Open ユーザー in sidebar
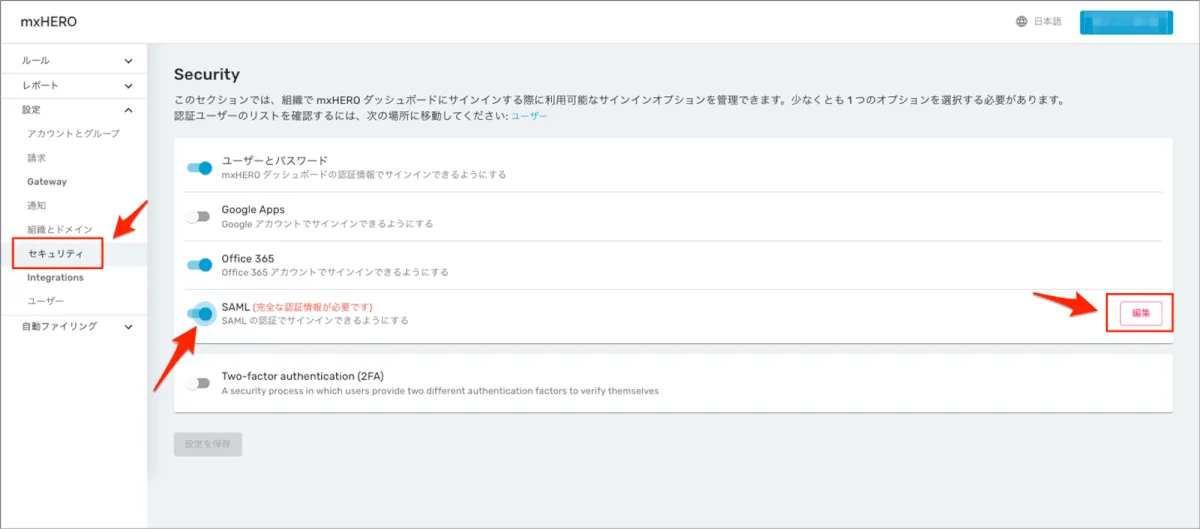1200x529 pixels. tap(45, 301)
